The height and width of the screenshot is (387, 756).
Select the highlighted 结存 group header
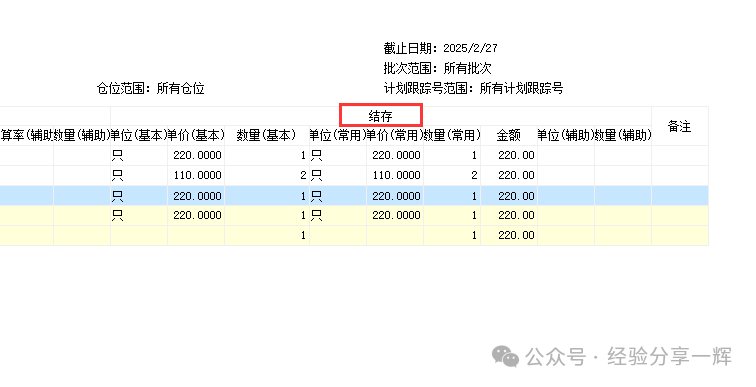(380, 115)
